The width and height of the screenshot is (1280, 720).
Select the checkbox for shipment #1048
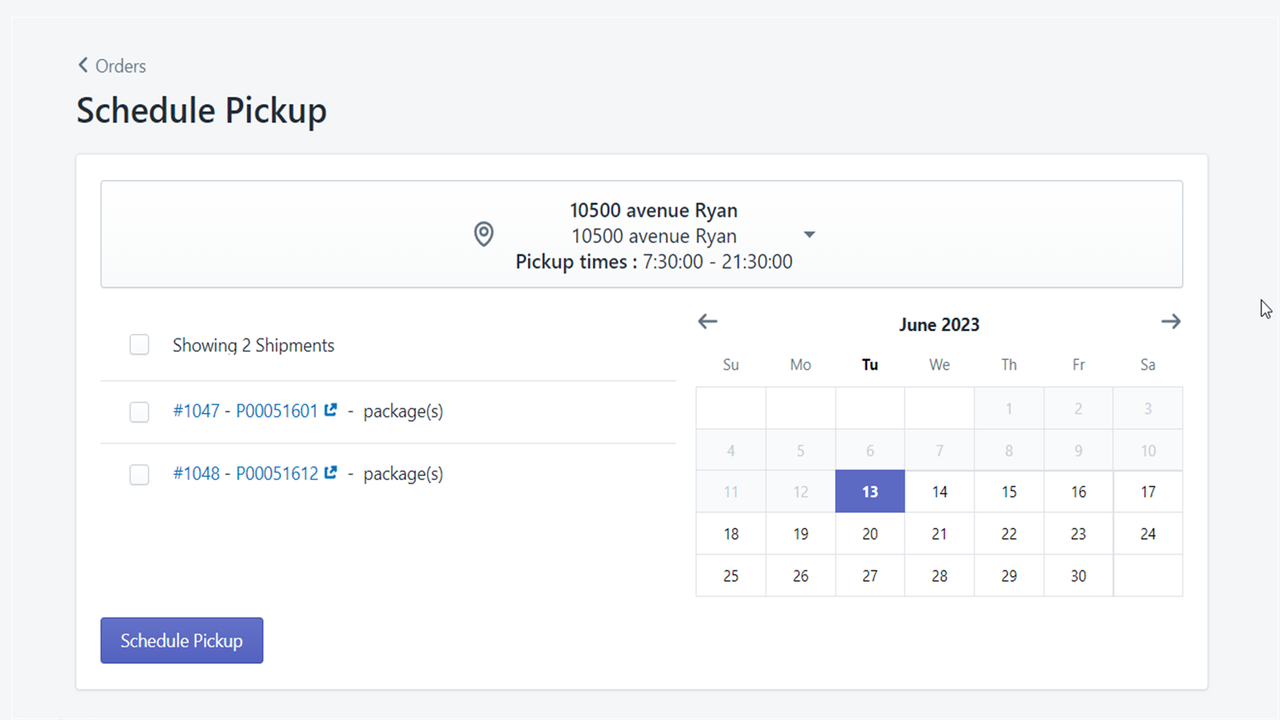pyautogui.click(x=139, y=474)
